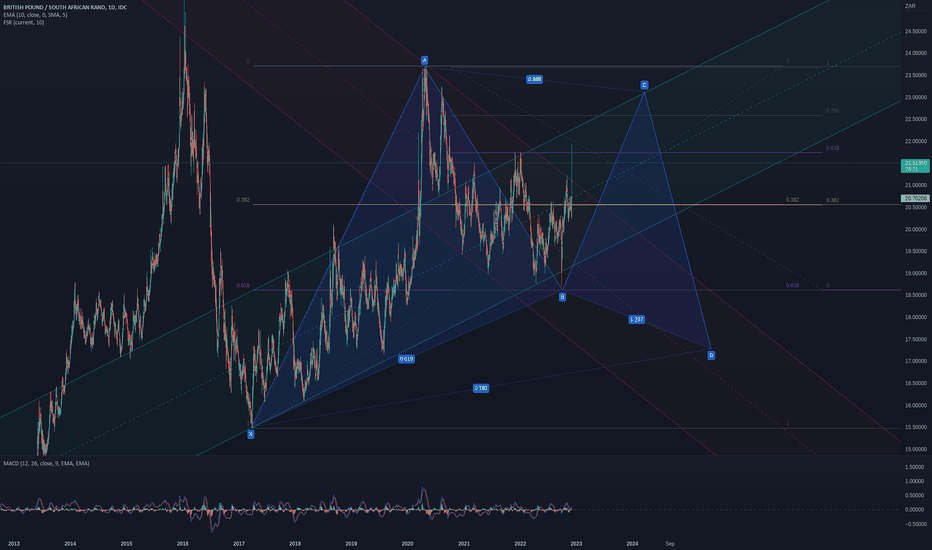Click the 22.00000 price axis label
Screen dimensions: 932x550
coord(916,141)
